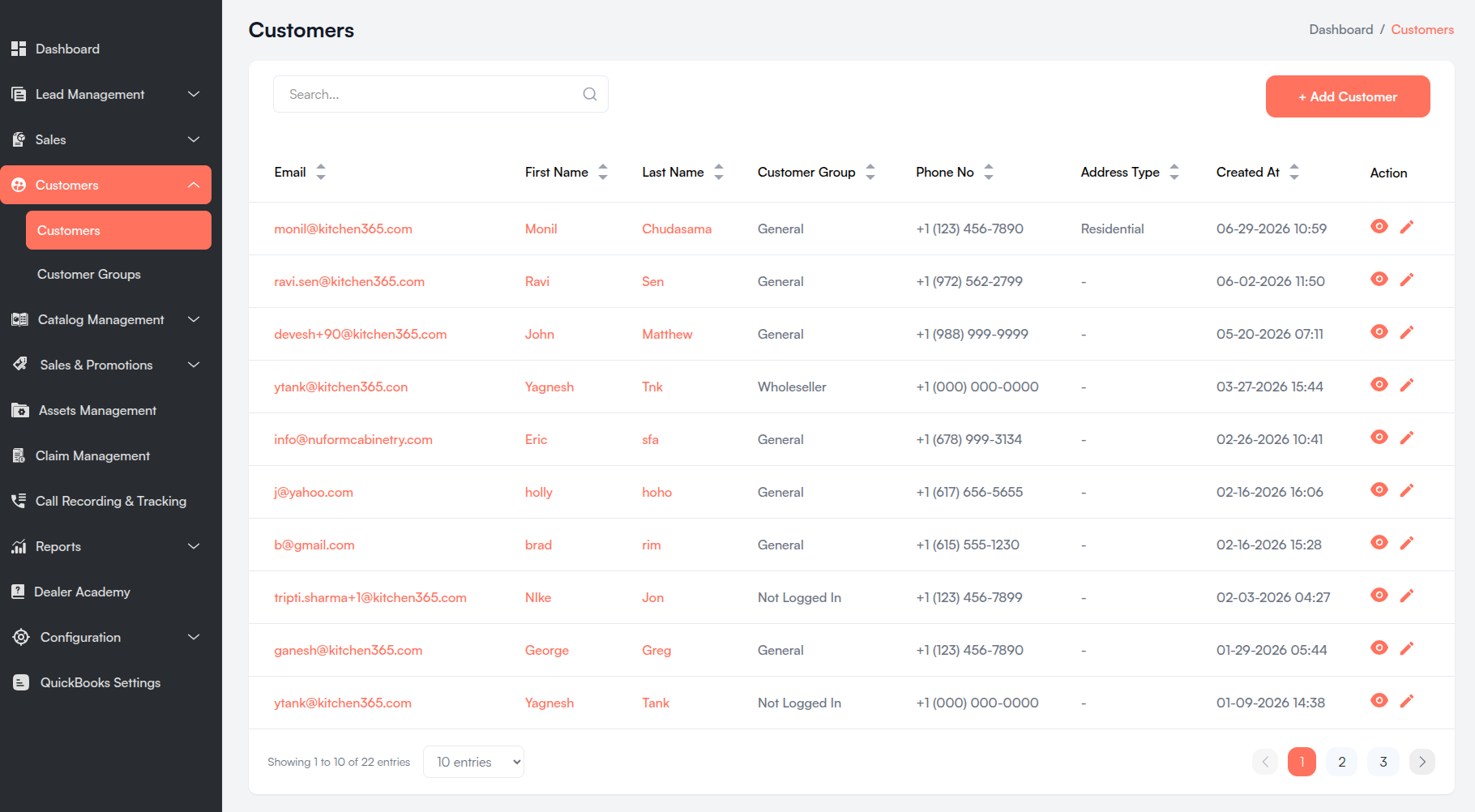The image size is (1475, 812).
Task: Open Customers submenu item
Action: coord(118,230)
